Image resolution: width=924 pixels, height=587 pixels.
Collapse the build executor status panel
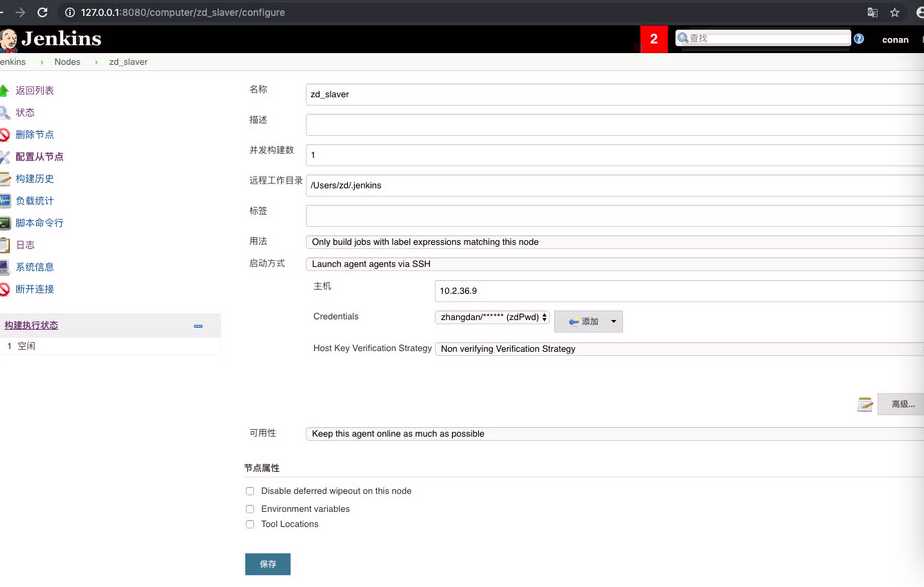(198, 326)
